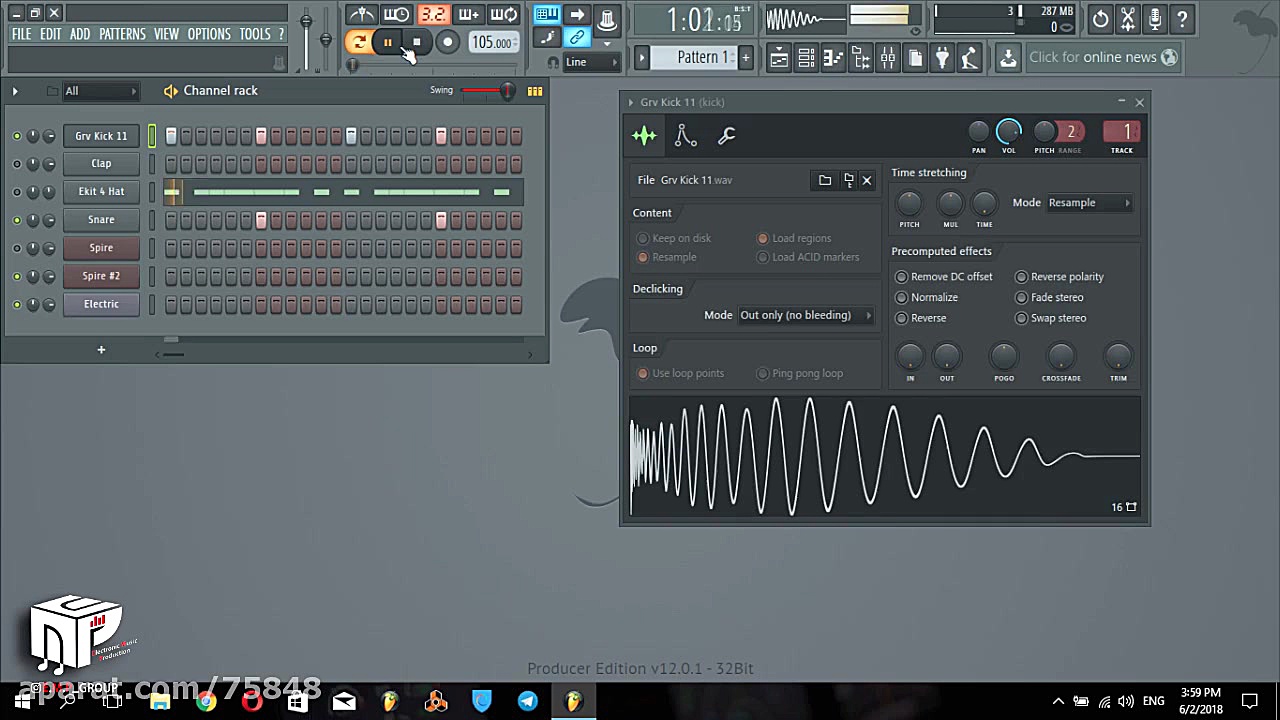The width and height of the screenshot is (1280, 720).
Task: Toggle the metronome button
Action: click(x=362, y=14)
